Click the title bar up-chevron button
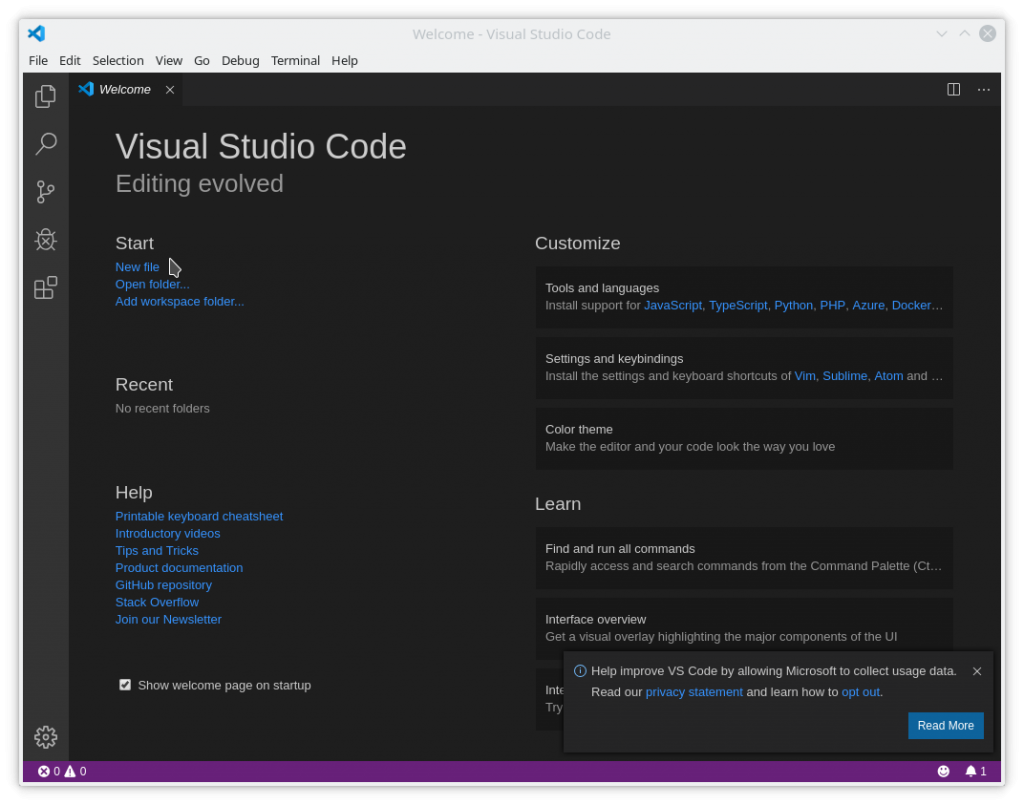The image size is (1024, 805). (x=964, y=33)
